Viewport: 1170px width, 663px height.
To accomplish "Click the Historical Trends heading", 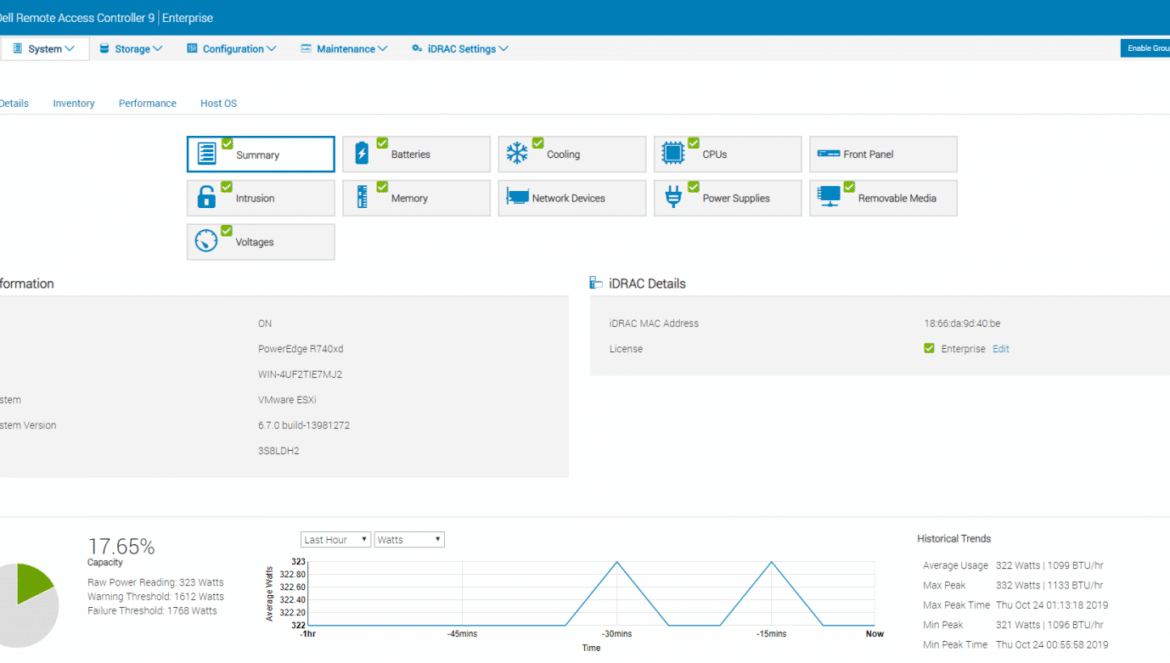I will click(x=954, y=538).
